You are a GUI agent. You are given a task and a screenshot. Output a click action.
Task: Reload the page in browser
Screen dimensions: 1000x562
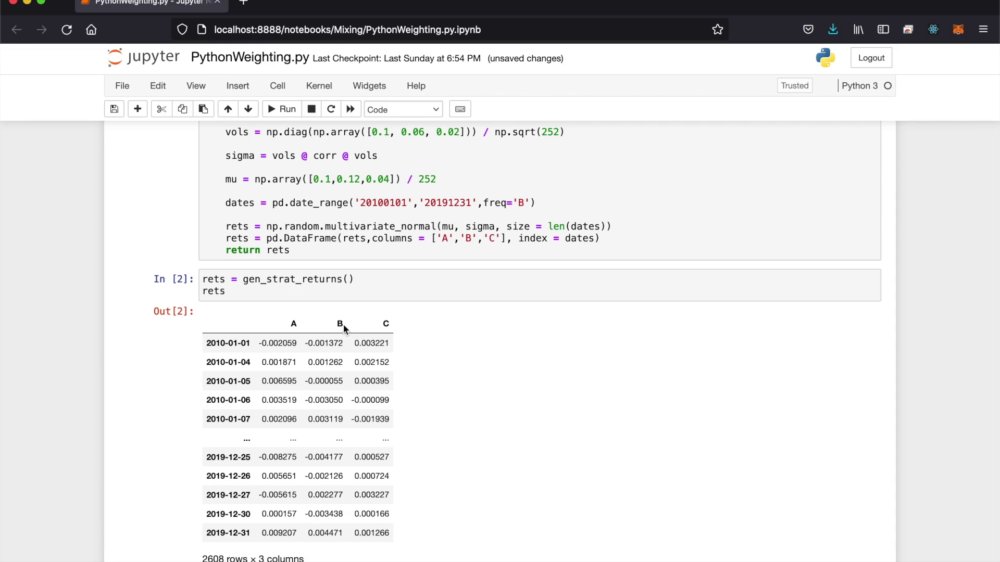(66, 29)
